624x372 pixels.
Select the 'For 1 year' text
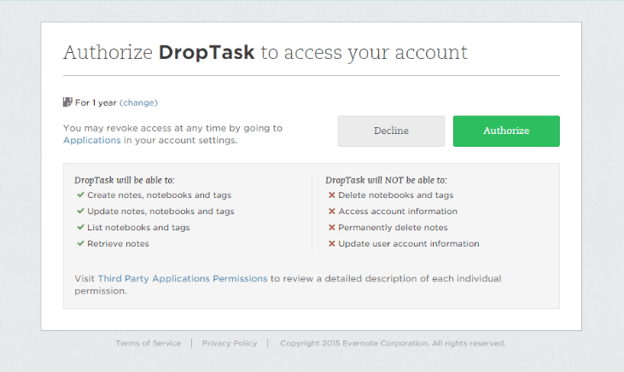tap(96, 103)
